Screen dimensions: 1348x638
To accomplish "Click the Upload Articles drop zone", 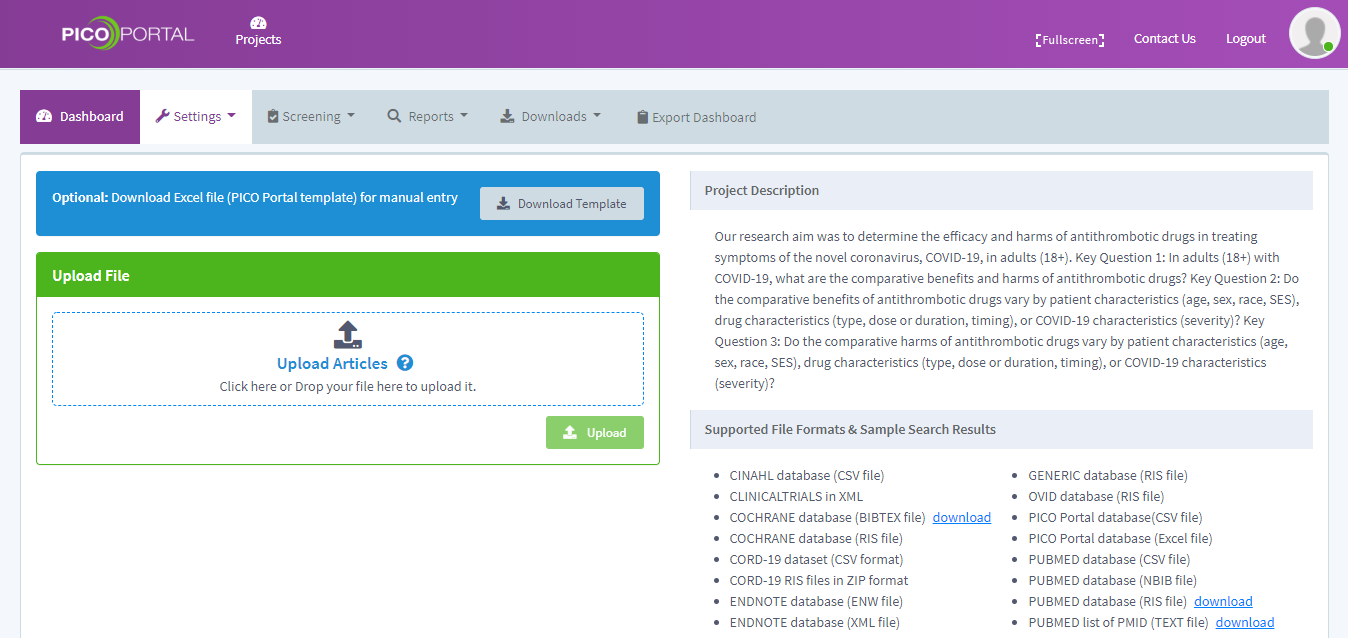I will [348, 359].
